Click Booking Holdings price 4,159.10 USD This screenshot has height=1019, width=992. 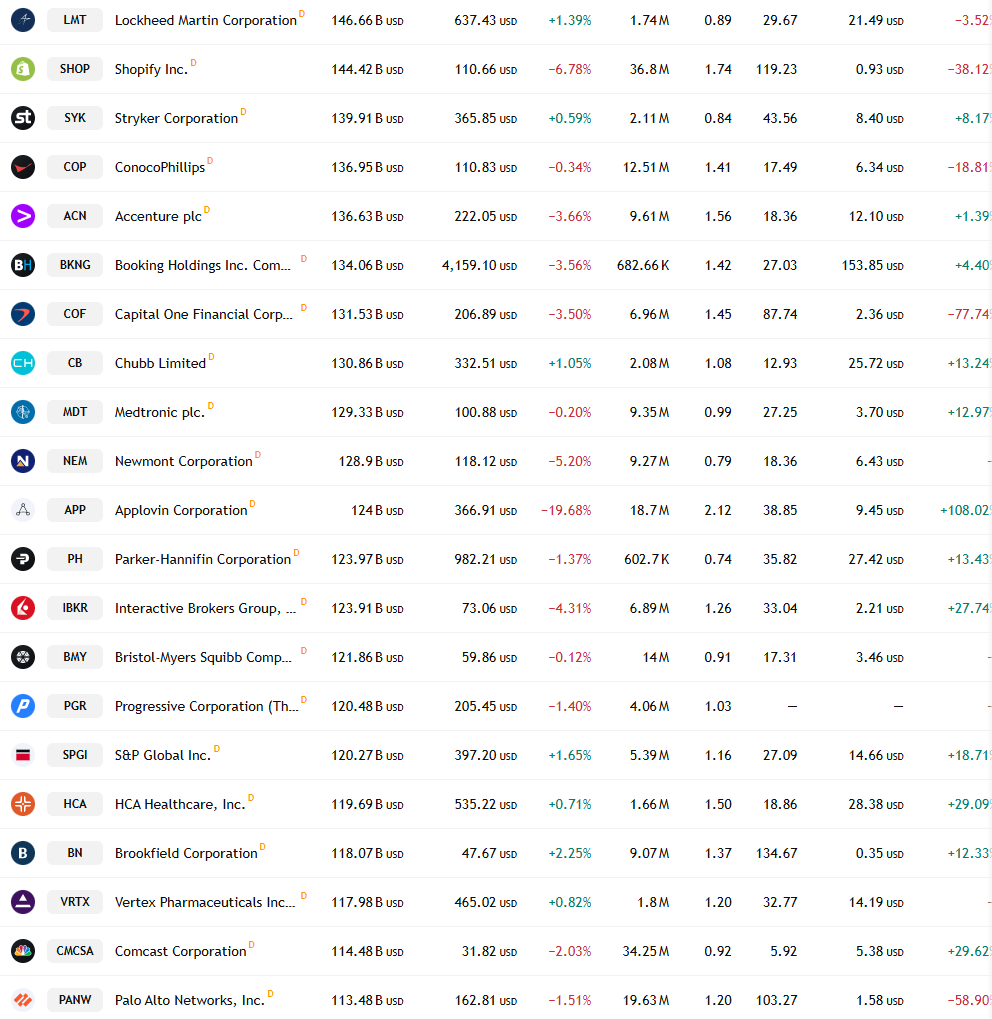pos(479,266)
